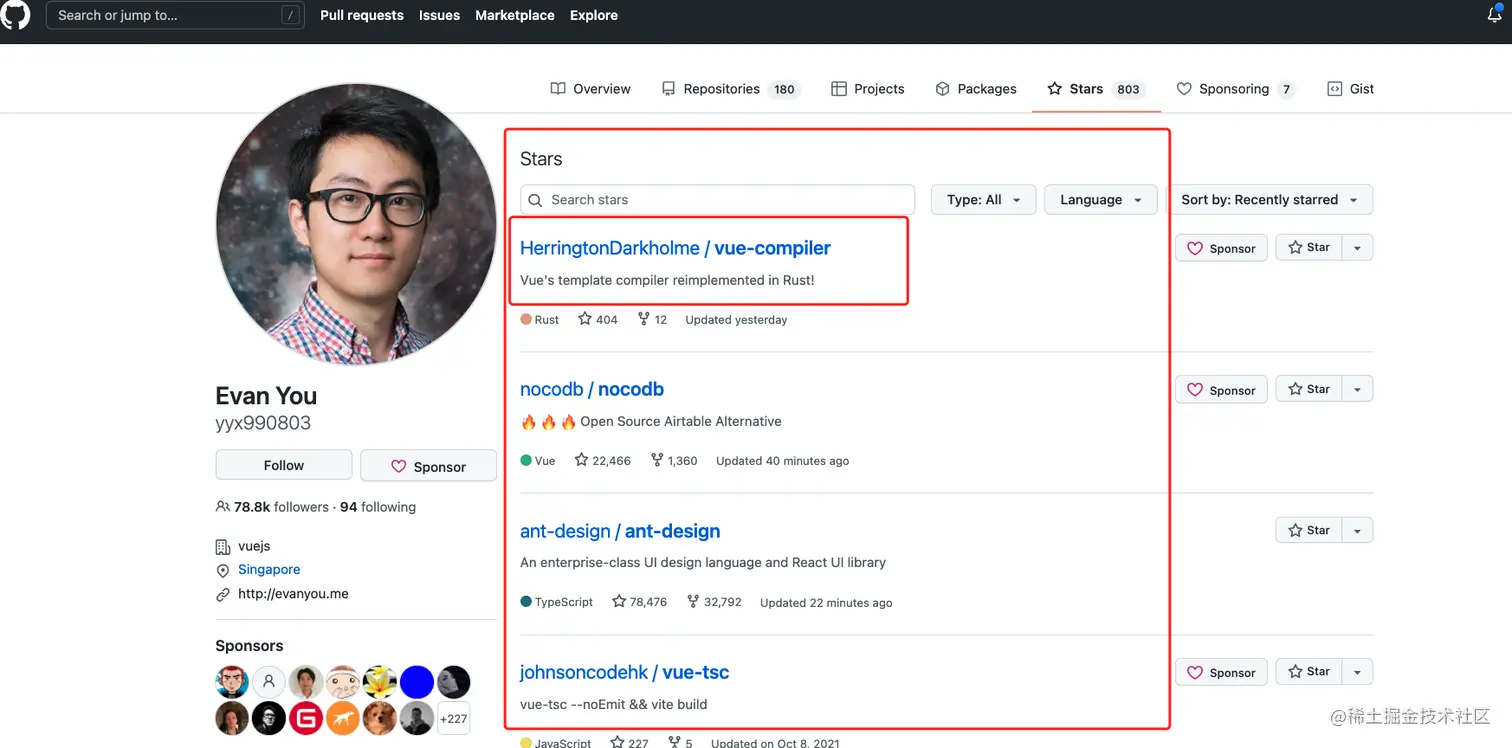Open nocodb / nocodb repository link

[592, 389]
